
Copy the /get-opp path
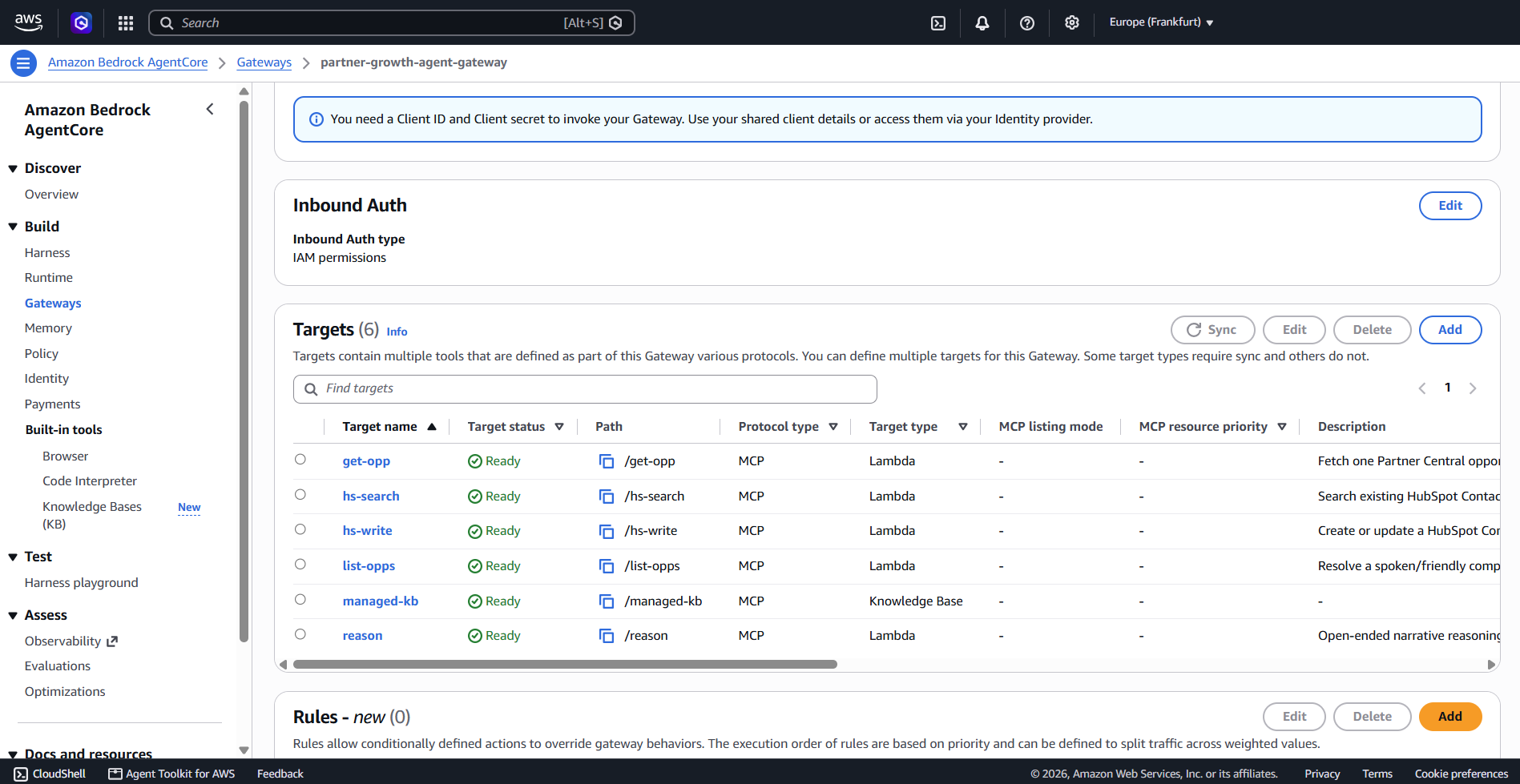607,461
